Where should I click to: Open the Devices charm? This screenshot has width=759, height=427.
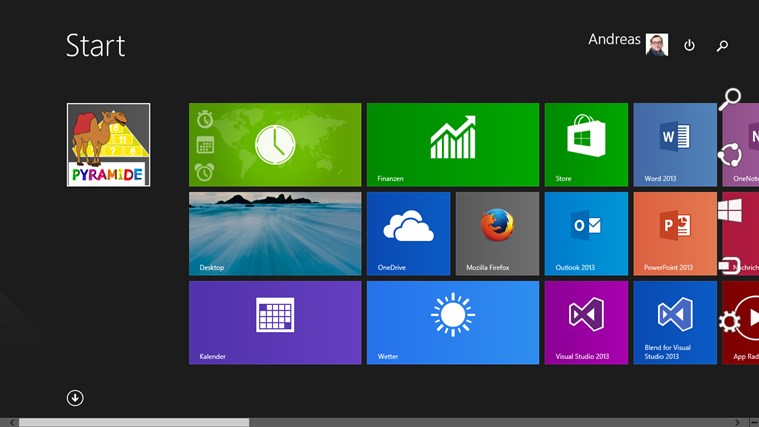(x=729, y=266)
